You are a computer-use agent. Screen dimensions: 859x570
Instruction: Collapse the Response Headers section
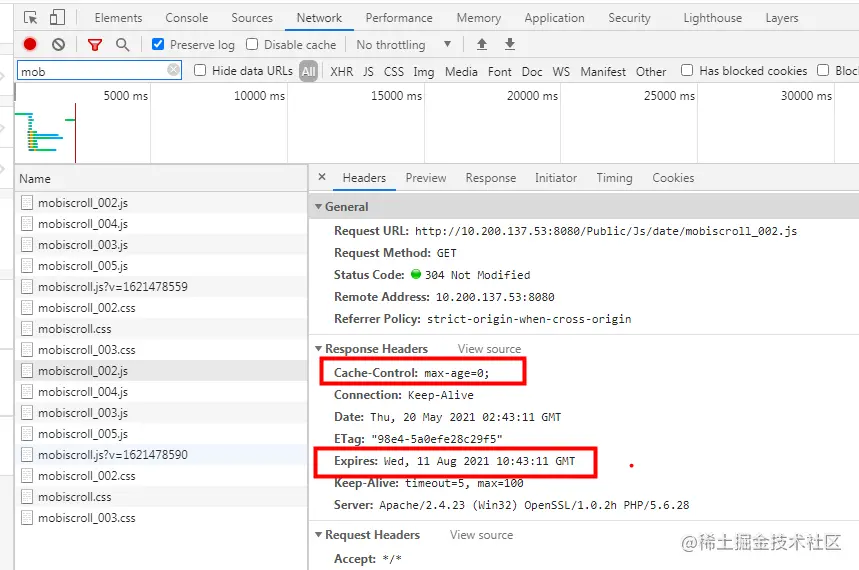[318, 349]
